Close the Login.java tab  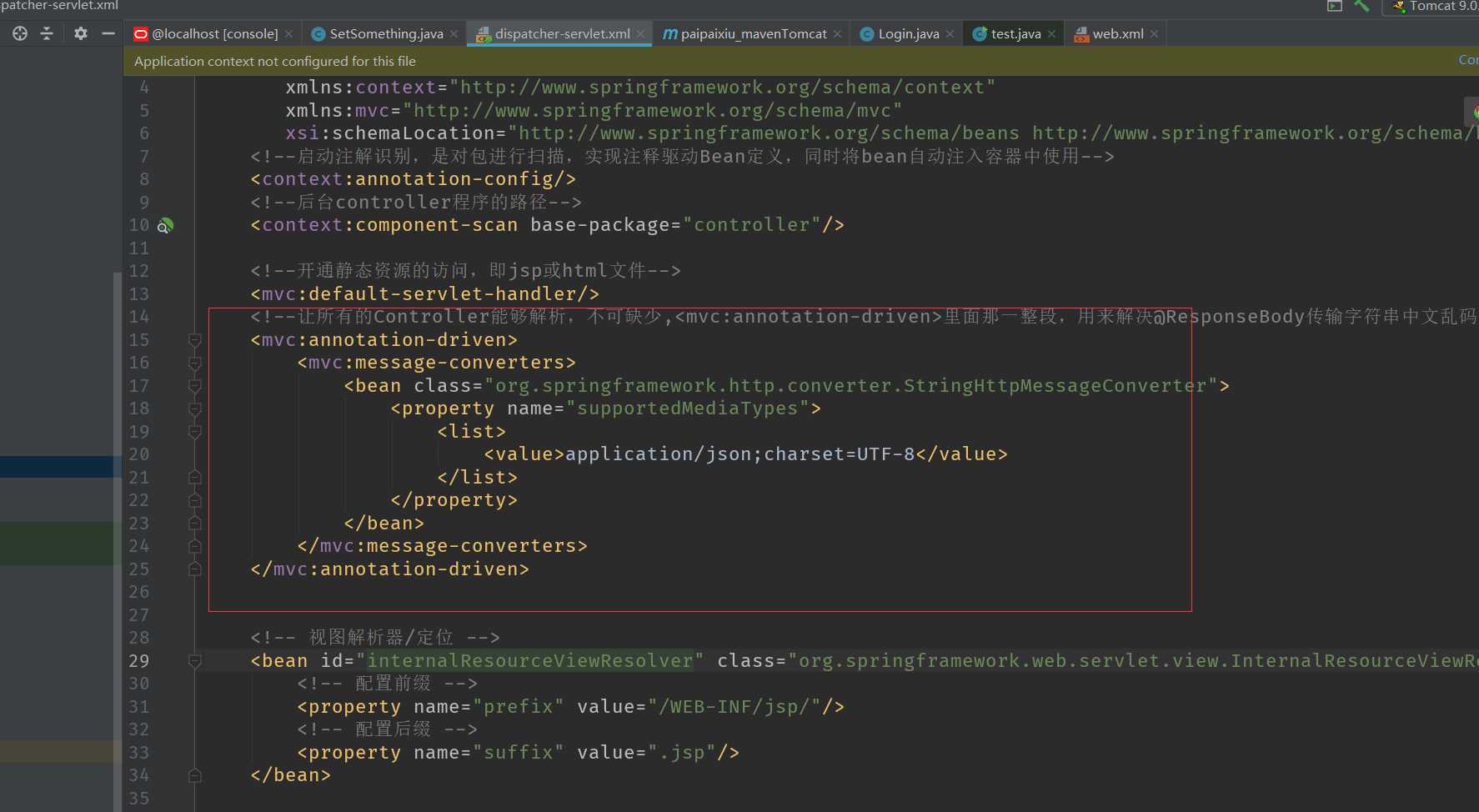(950, 34)
